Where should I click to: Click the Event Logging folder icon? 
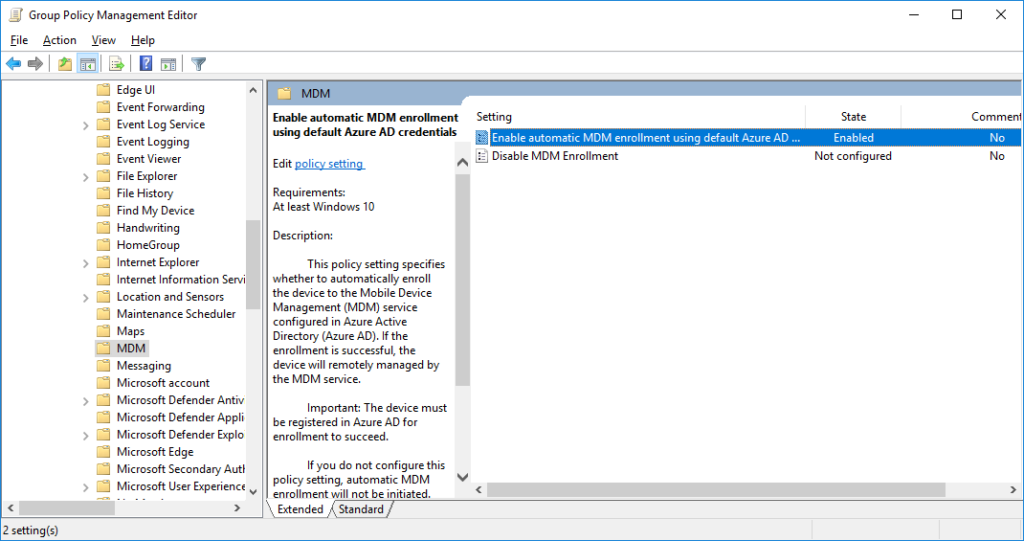(x=103, y=141)
